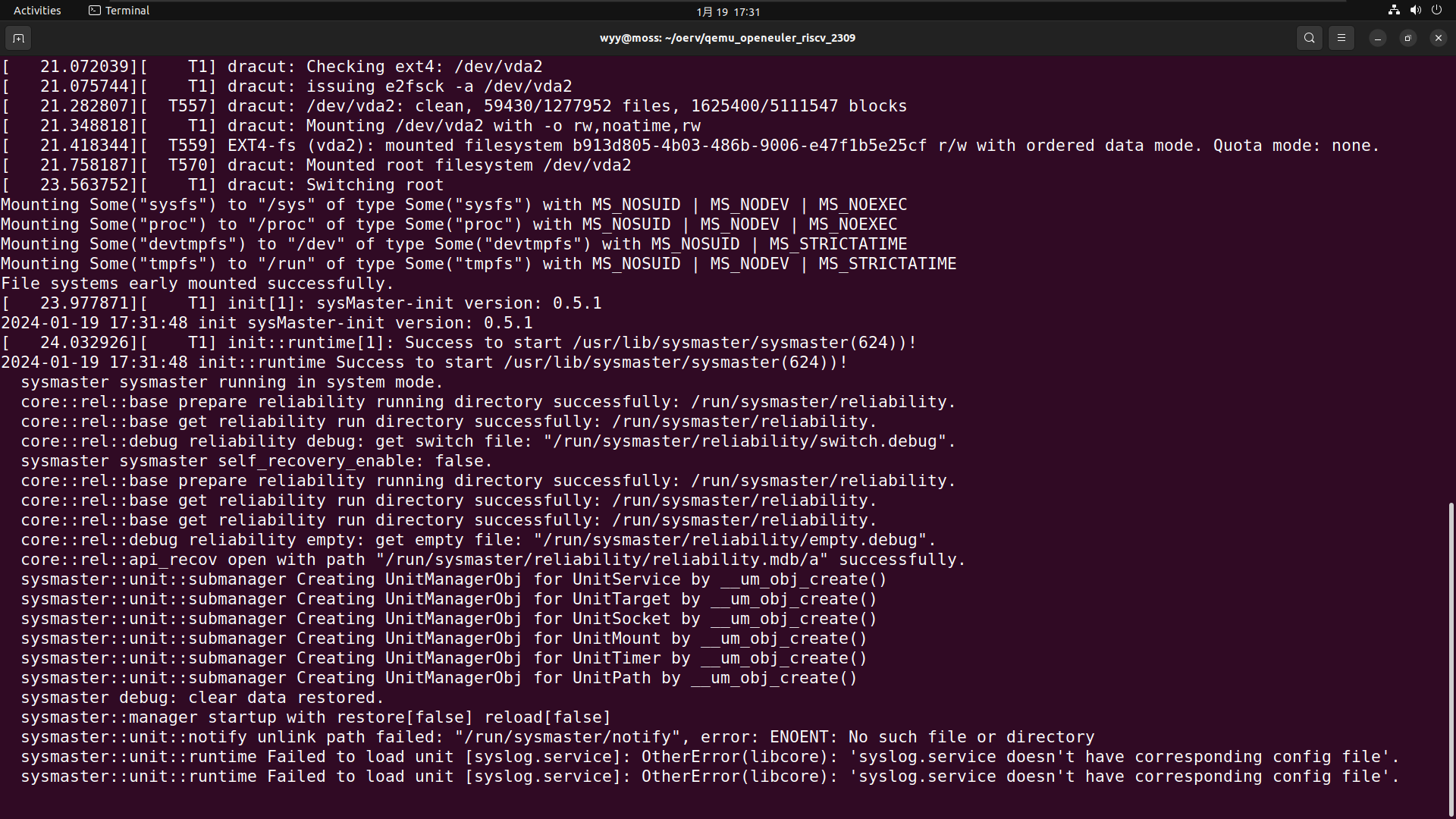The width and height of the screenshot is (1456, 819).
Task: Click the 'File systems early mounted successfully' line
Action: [197, 284]
